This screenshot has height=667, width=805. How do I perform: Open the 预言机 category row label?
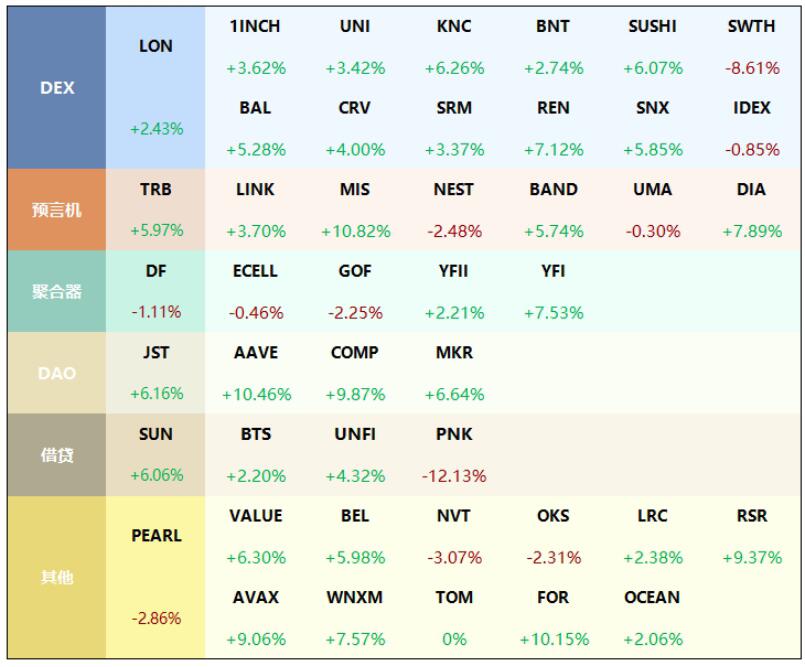[x=56, y=210]
